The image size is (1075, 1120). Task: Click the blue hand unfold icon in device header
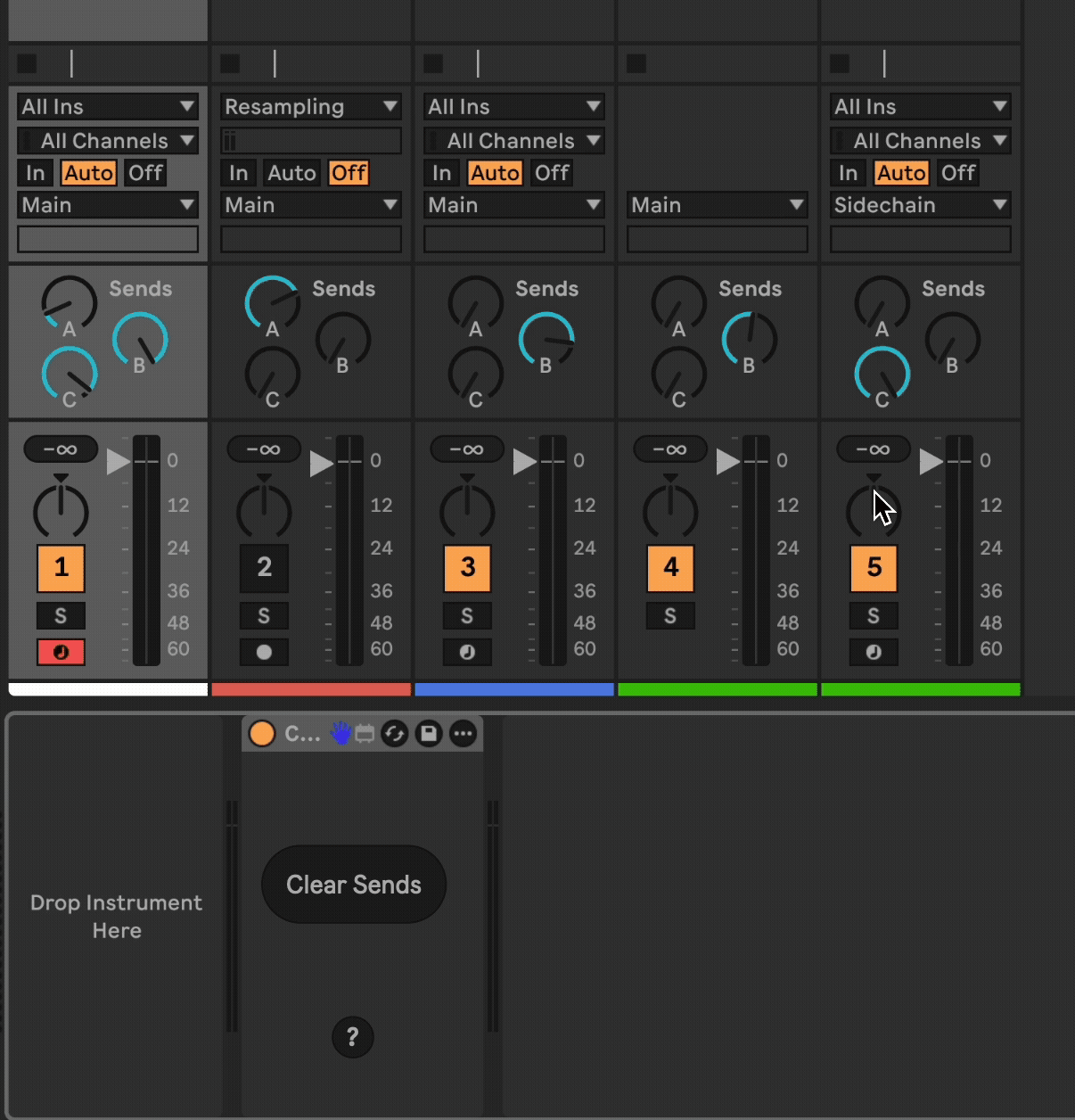341,734
